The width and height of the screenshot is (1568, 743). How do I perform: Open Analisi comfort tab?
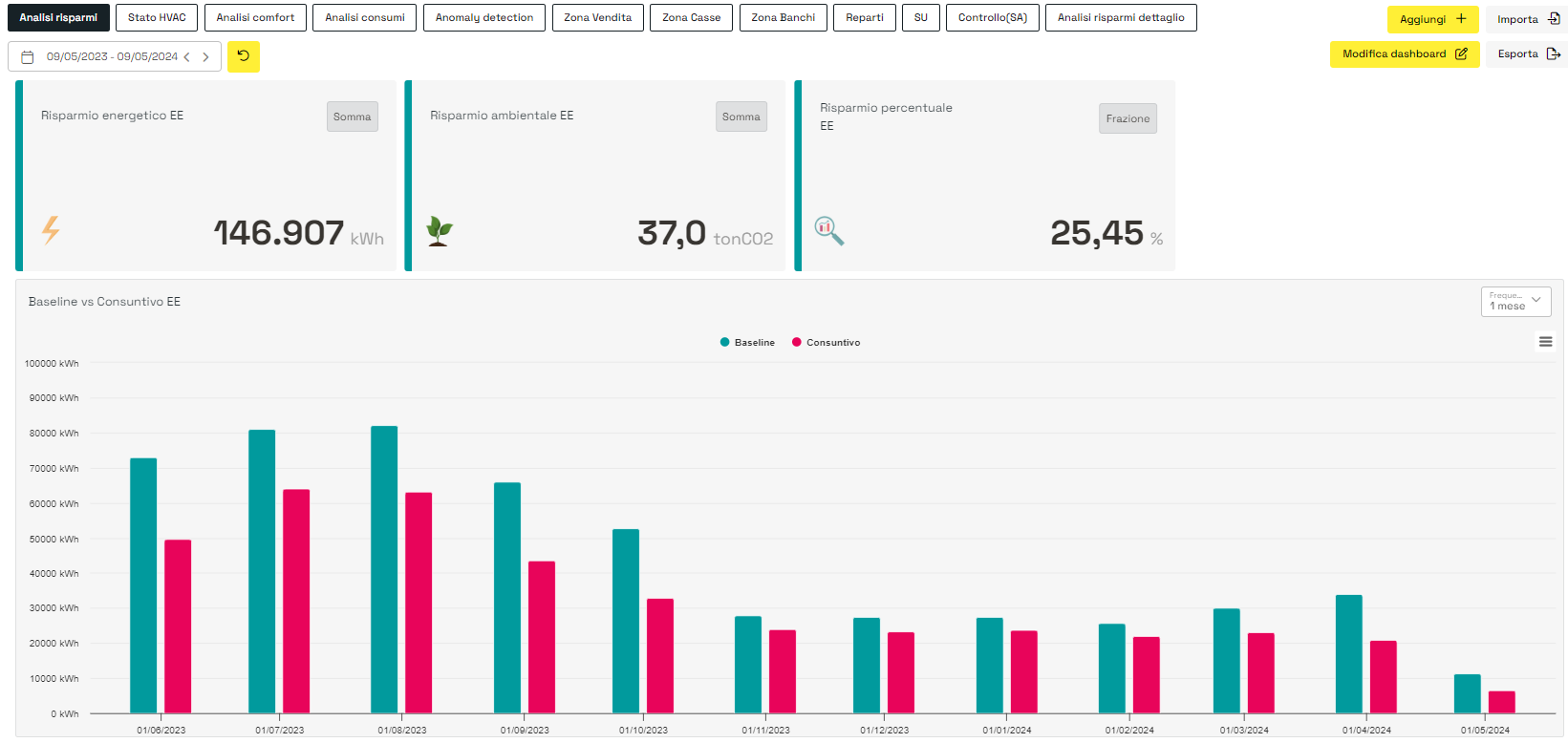(255, 18)
